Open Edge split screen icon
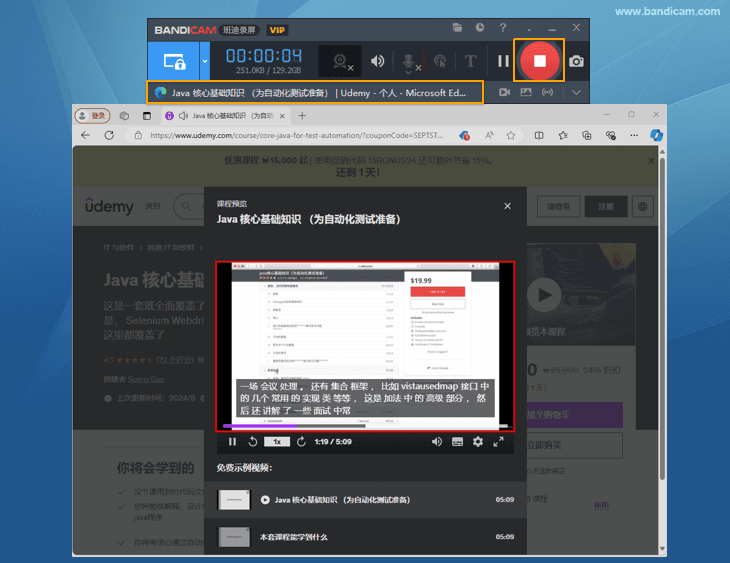Image resolution: width=730 pixels, height=563 pixels. pyautogui.click(x=539, y=135)
